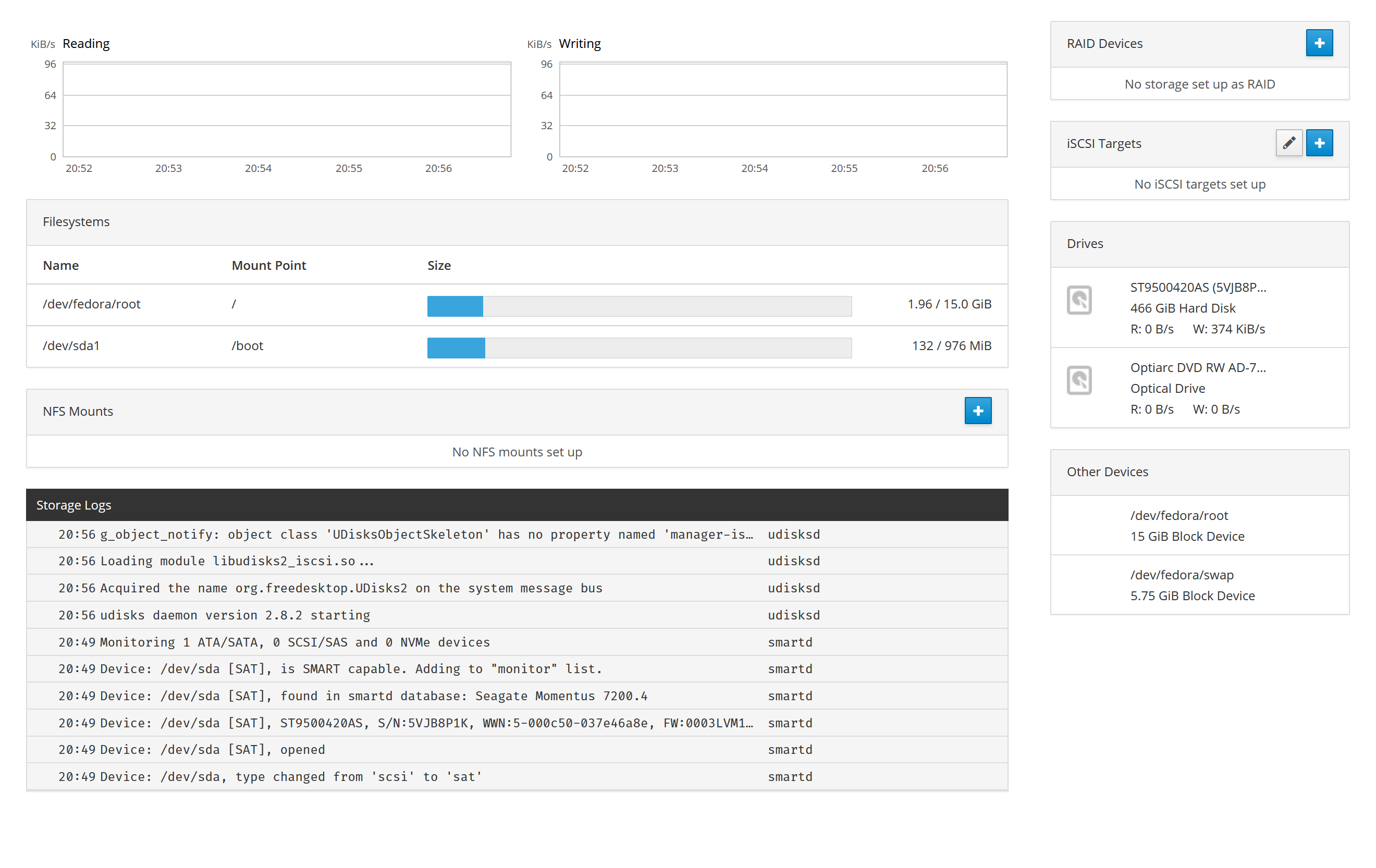Click the ST9500420AS hard disk drive icon

click(x=1078, y=300)
